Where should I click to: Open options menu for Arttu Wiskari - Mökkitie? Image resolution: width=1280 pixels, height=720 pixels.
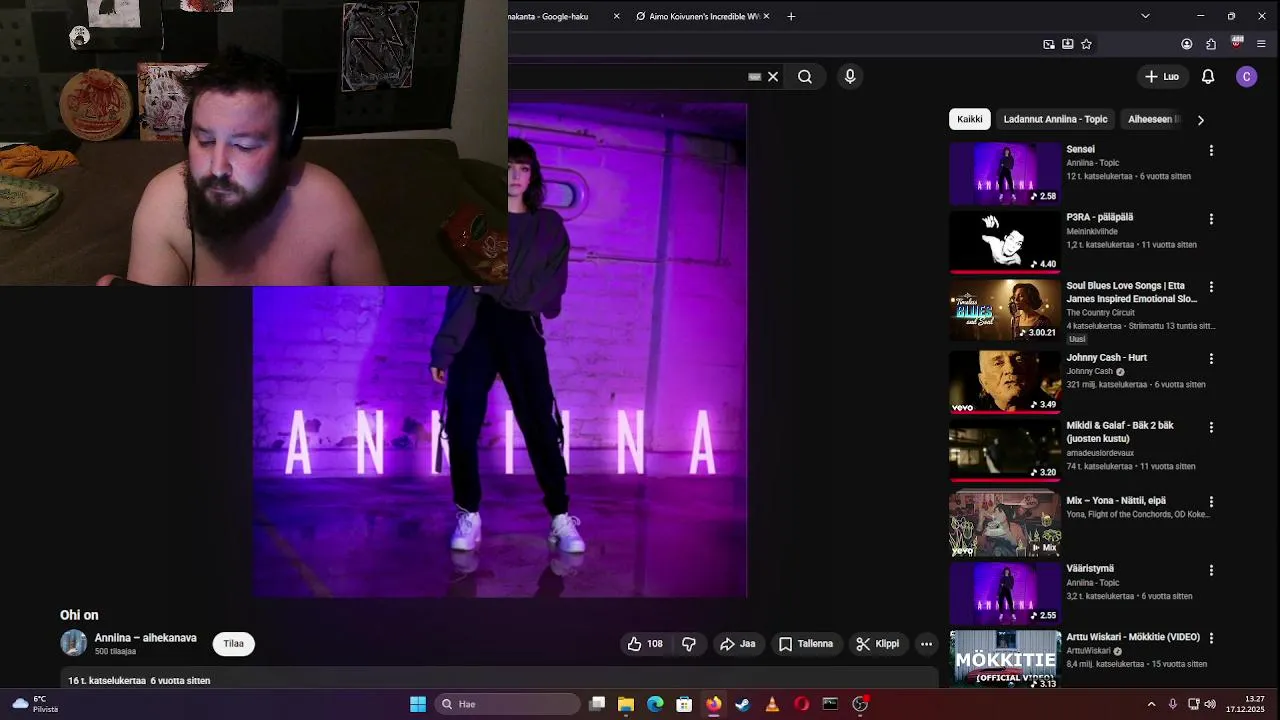click(x=1211, y=638)
